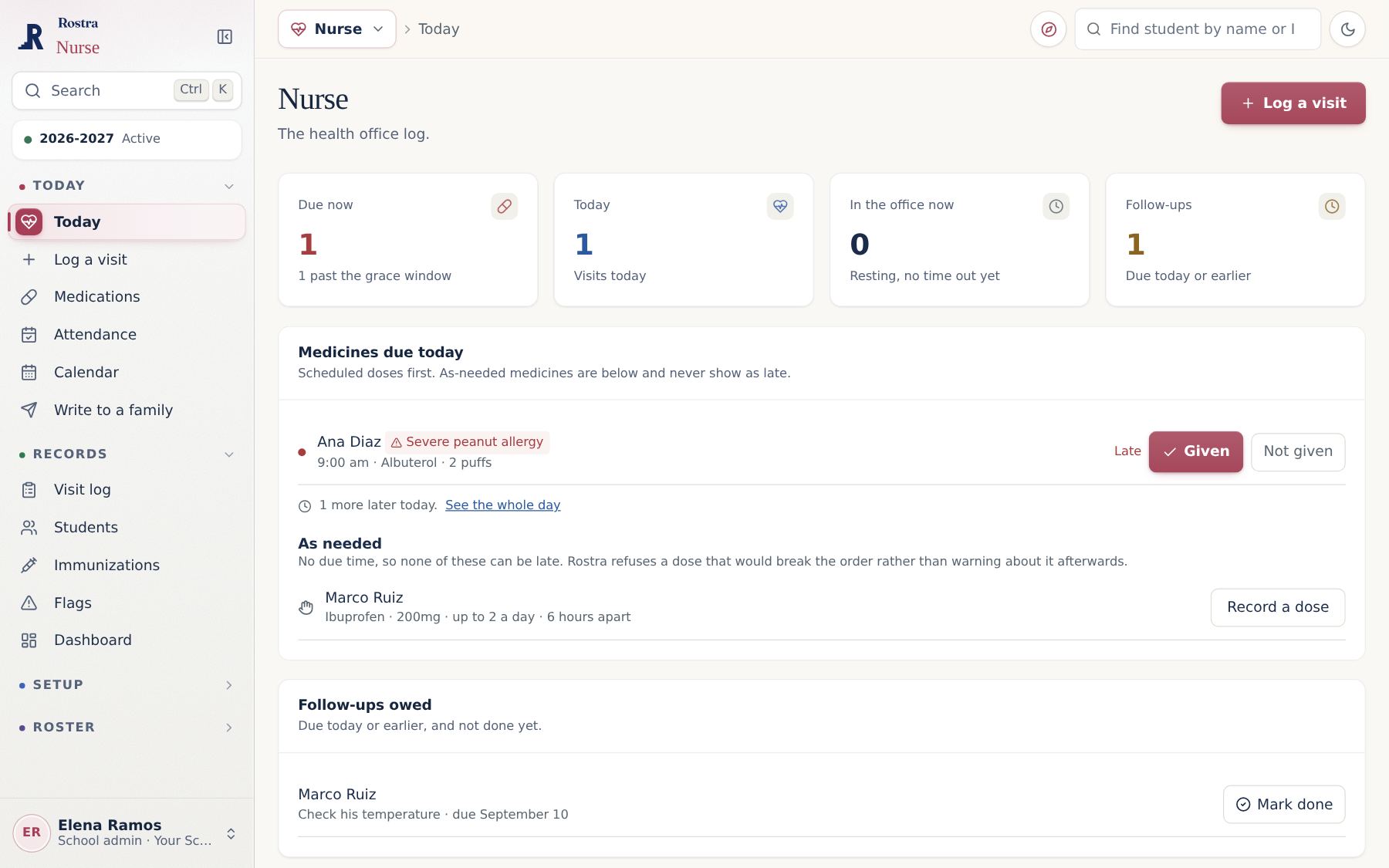
Task: Click the pill icon next to Medications
Action: (29, 297)
